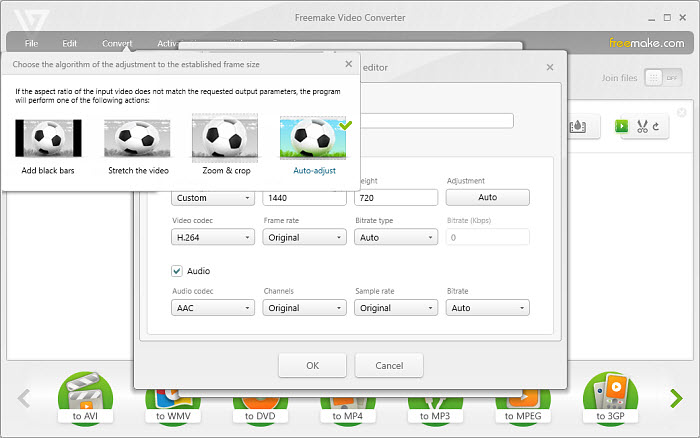Select the Add black bars thumbnail
The image size is (700, 438).
[x=48, y=138]
